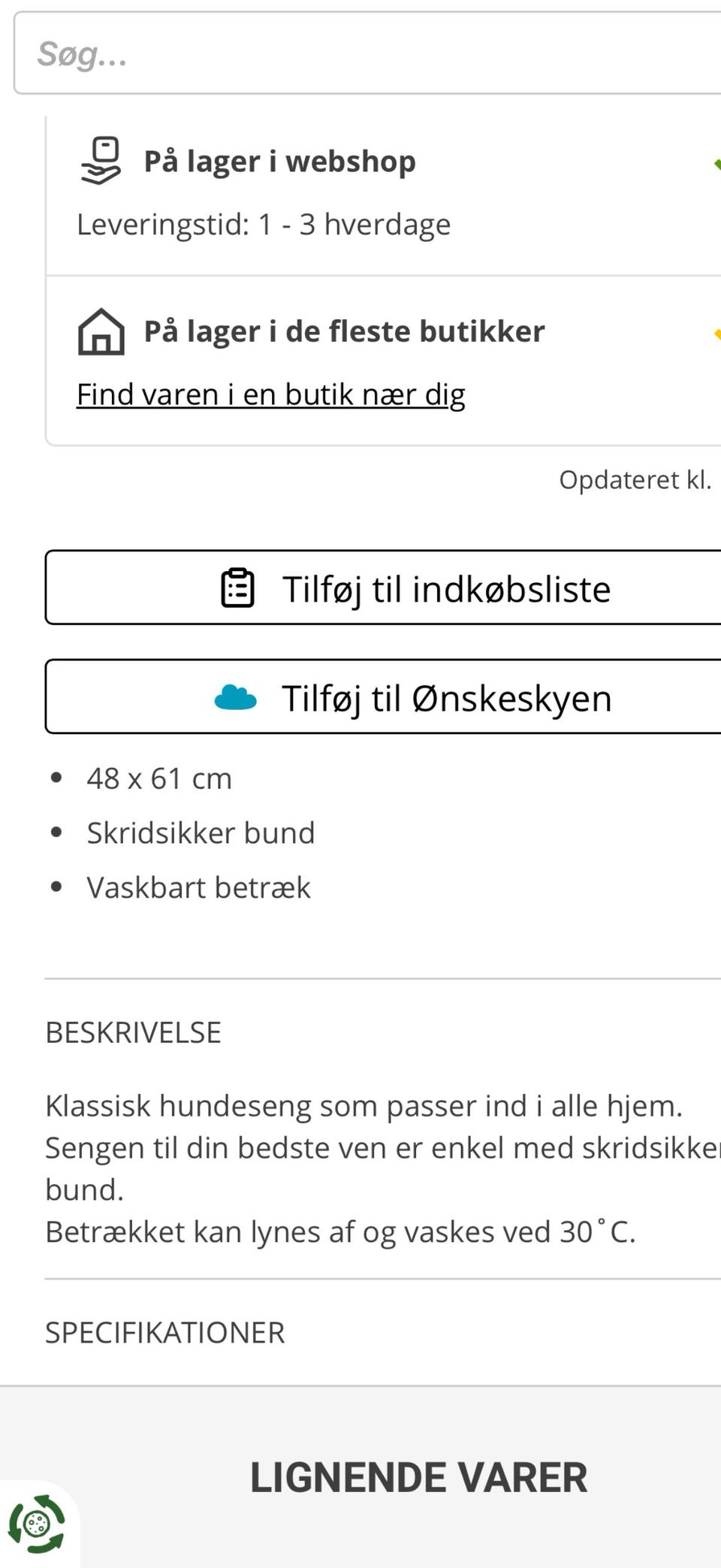Expand the SPECIFIKATIONER section
Image resolution: width=721 pixels, height=1568 pixels.
(165, 1333)
